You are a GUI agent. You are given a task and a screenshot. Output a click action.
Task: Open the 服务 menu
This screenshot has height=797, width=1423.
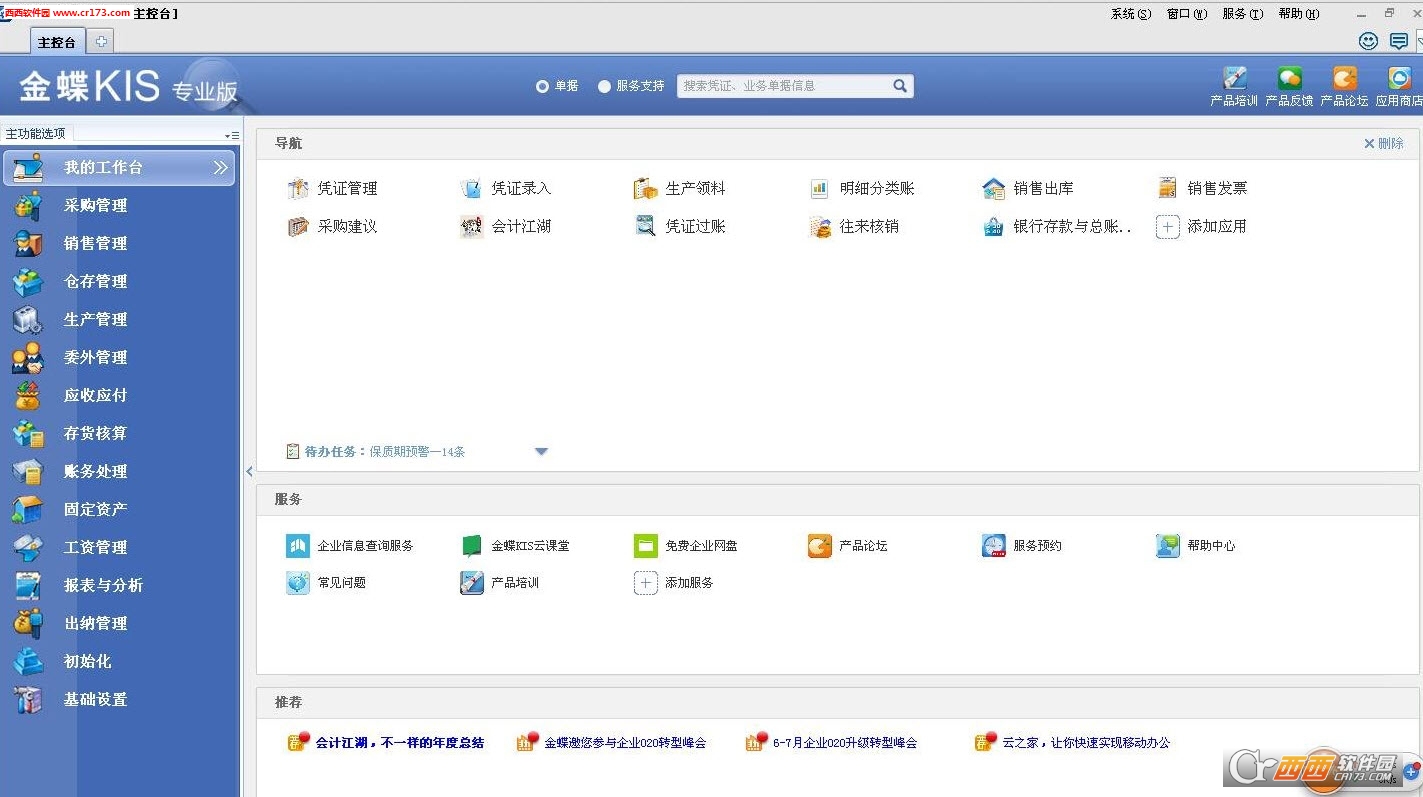tap(1242, 14)
